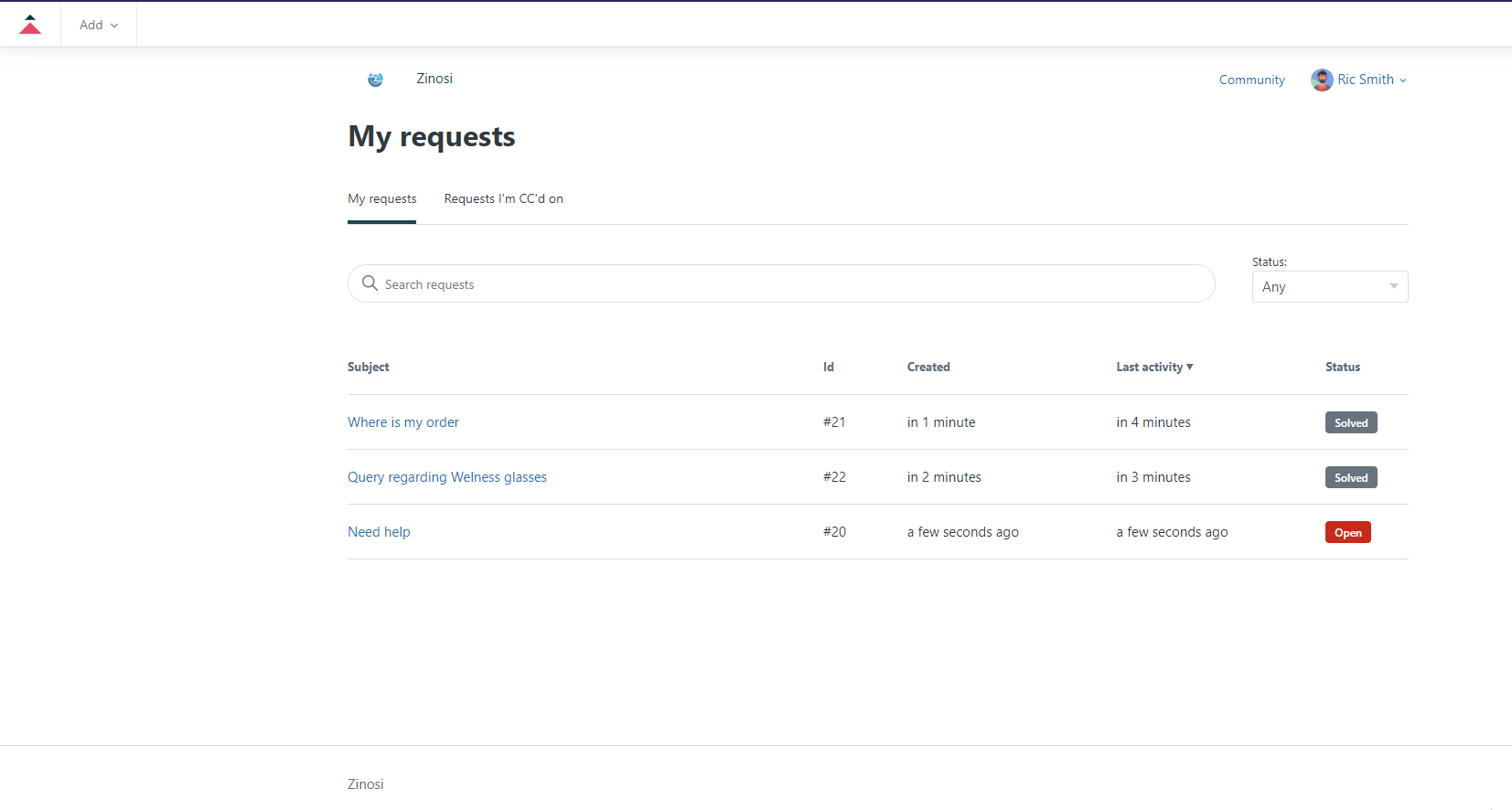Sort by Last activity column

[1154, 367]
